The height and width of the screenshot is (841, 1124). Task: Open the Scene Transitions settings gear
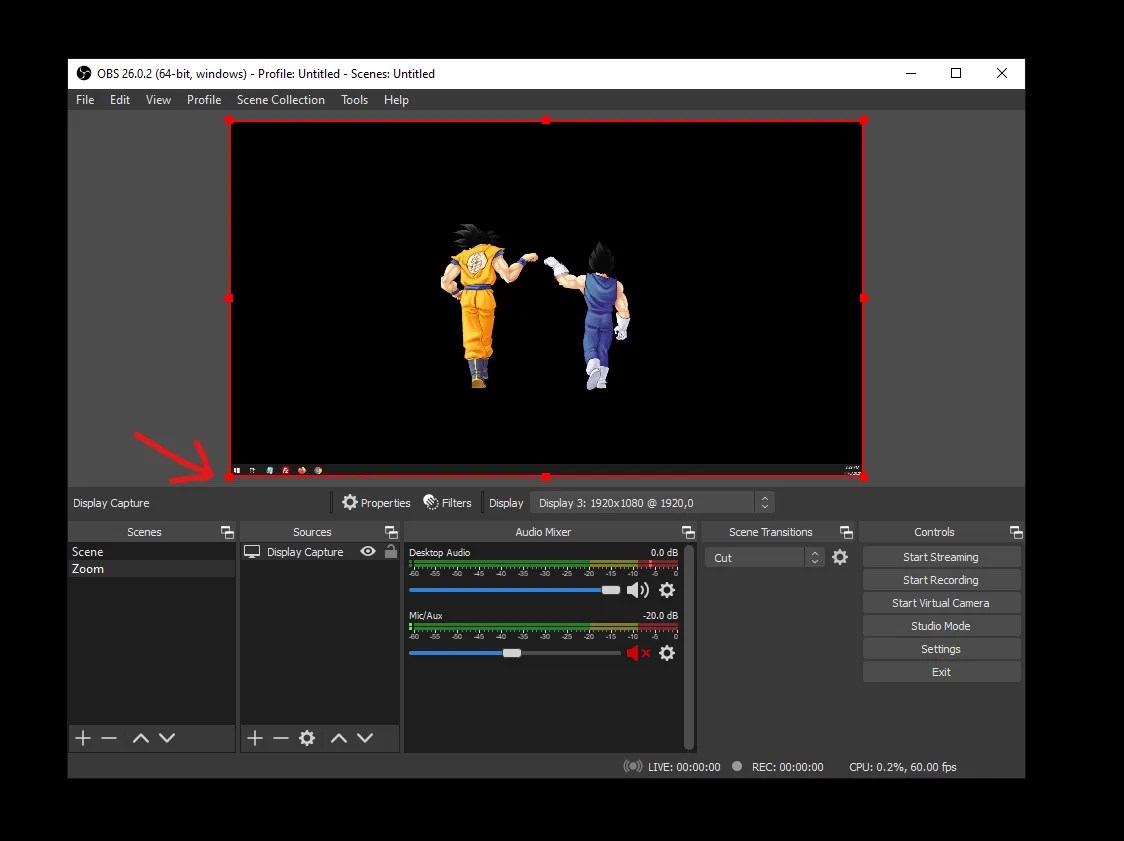click(840, 557)
